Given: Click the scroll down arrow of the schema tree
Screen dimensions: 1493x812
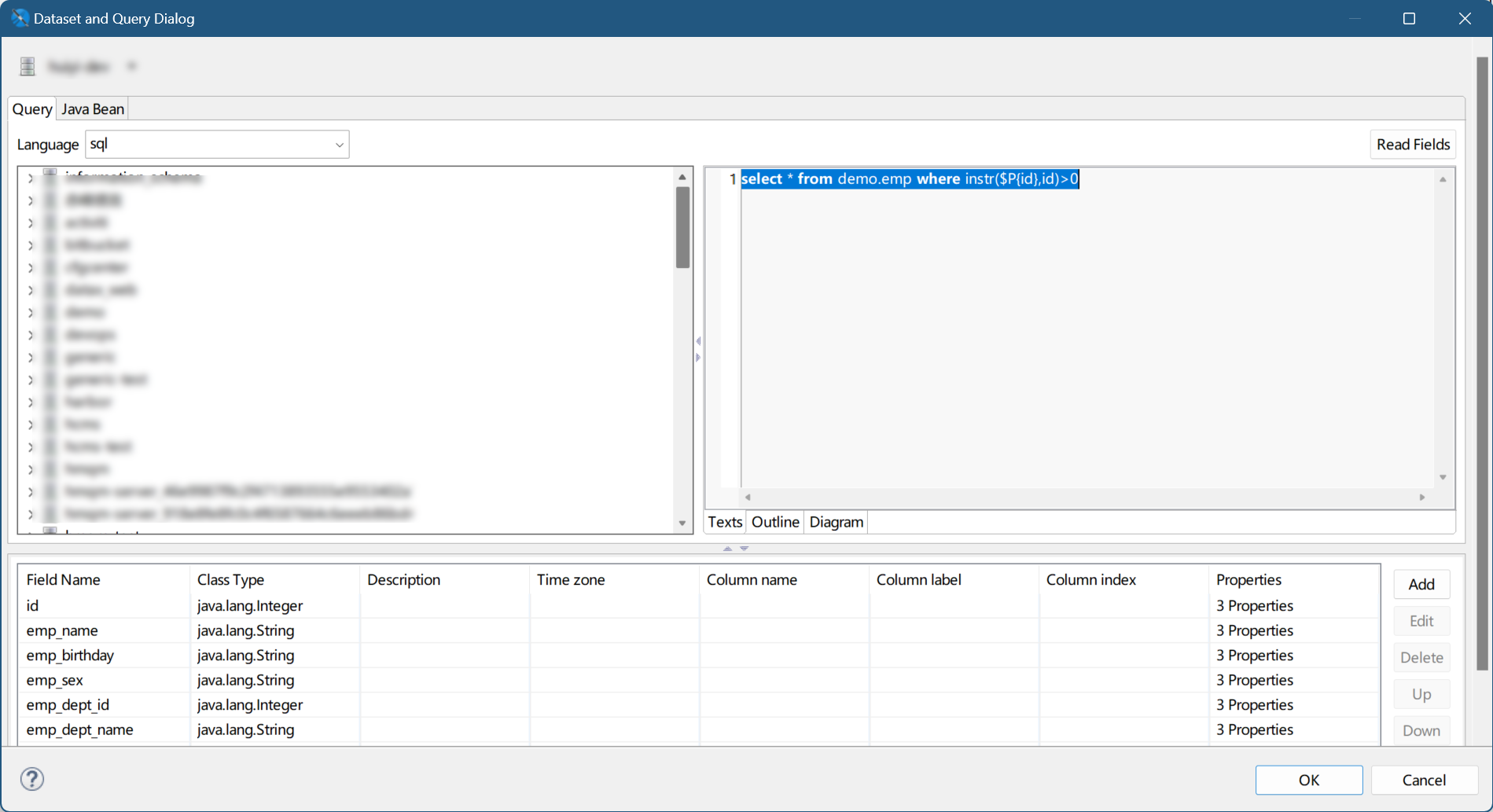Looking at the screenshot, I should tap(682, 524).
